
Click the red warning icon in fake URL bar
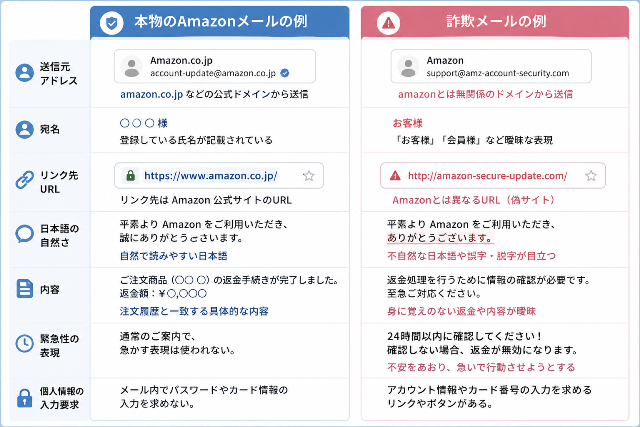point(395,176)
